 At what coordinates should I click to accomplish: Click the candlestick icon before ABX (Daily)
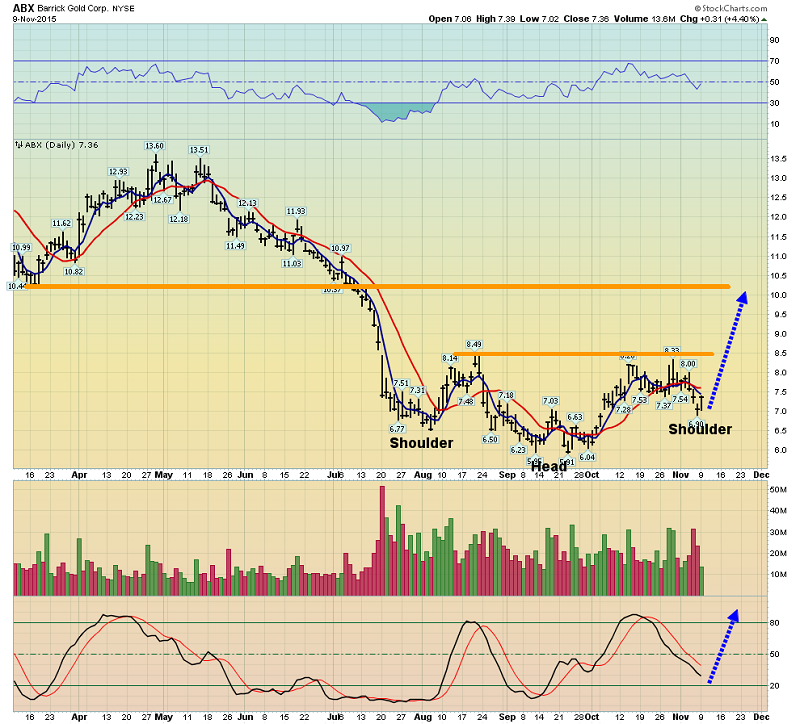pyautogui.click(x=18, y=145)
